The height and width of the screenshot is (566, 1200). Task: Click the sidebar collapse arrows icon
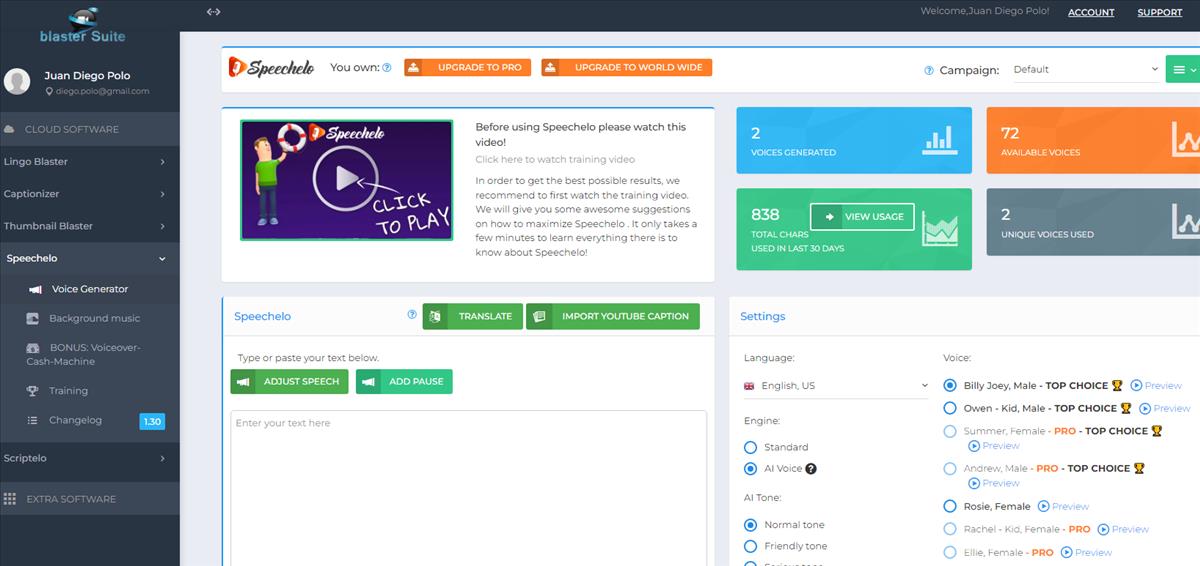[213, 12]
